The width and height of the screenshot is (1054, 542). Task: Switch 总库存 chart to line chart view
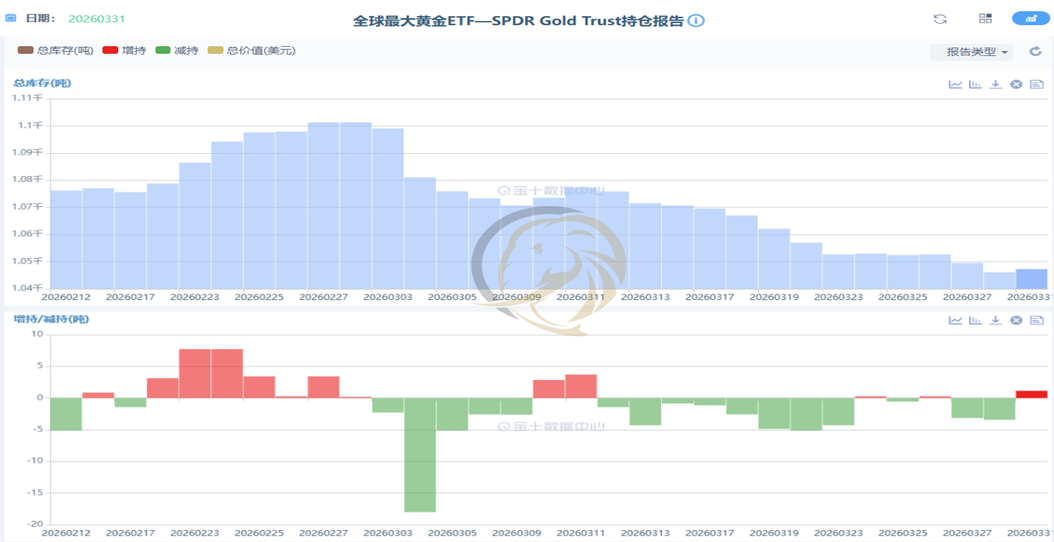point(955,84)
